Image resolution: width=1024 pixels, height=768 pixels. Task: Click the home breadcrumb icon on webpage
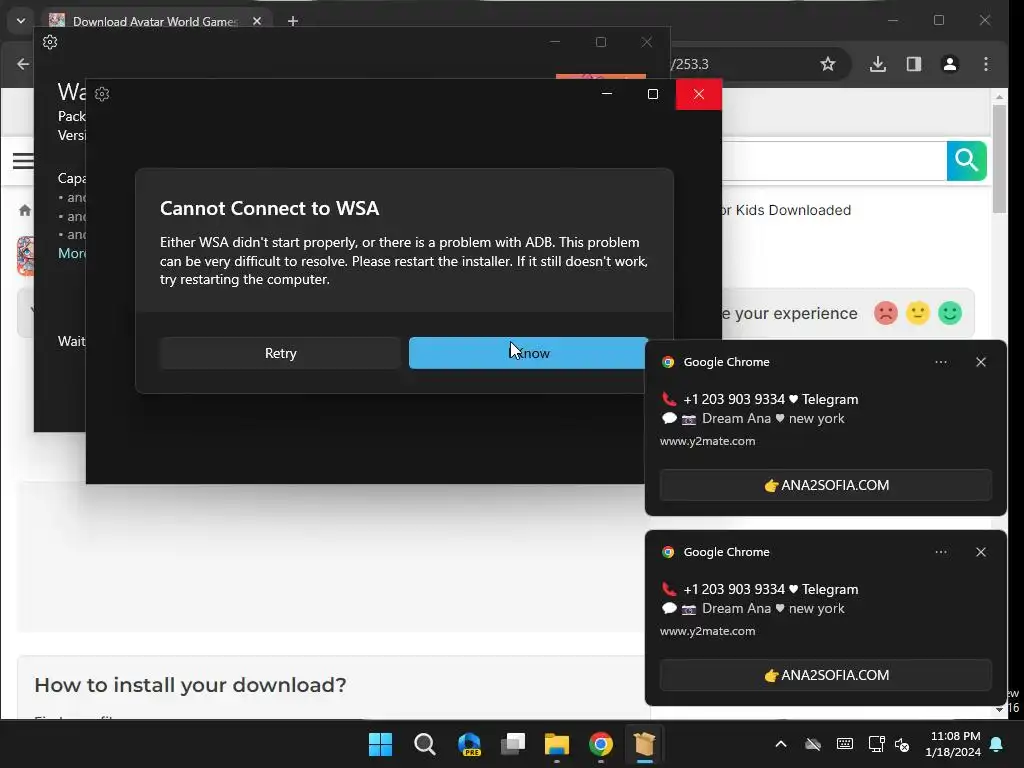25,210
